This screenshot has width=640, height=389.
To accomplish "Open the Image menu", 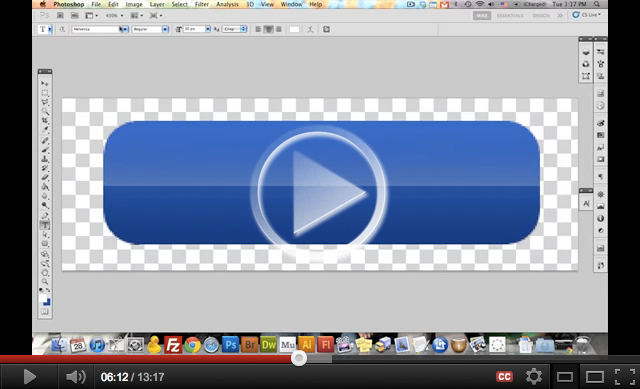I will pos(134,4).
